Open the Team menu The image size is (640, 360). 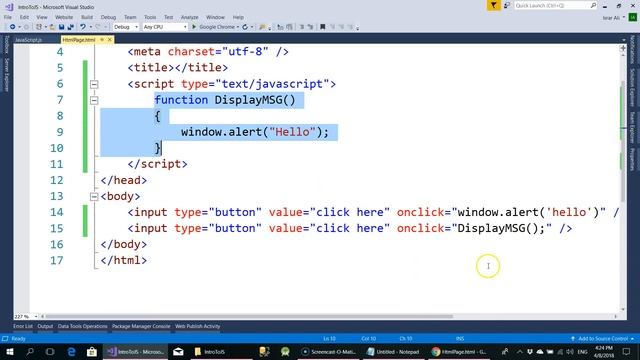(x=130, y=17)
